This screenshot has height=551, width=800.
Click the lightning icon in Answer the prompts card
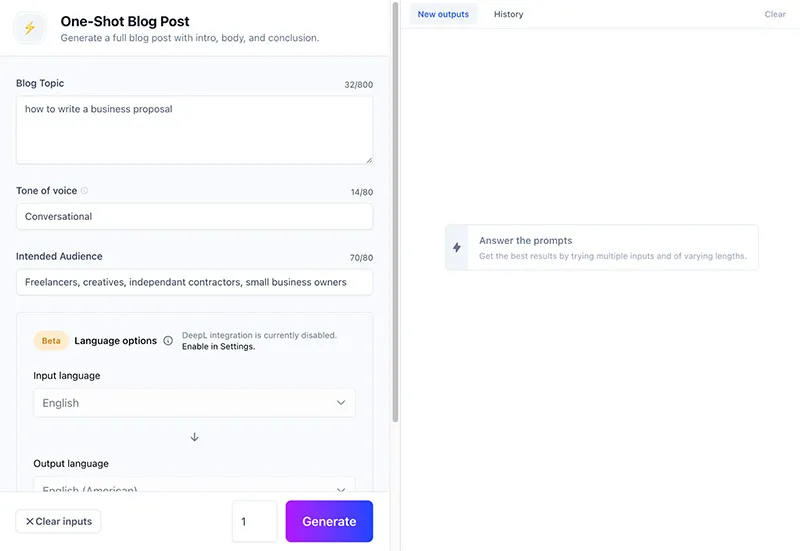tap(457, 248)
